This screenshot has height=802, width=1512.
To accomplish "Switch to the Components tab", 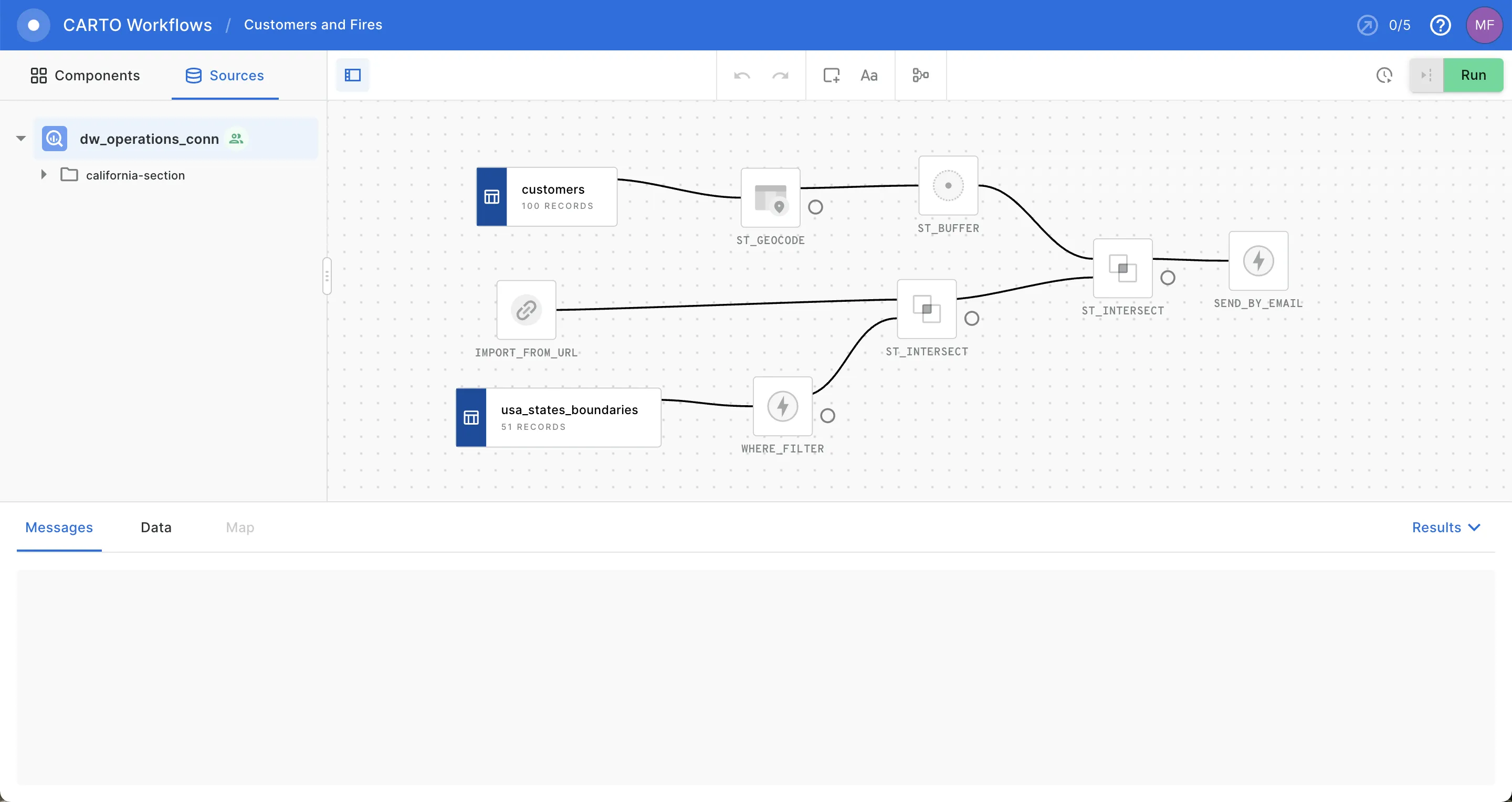I will [86, 76].
